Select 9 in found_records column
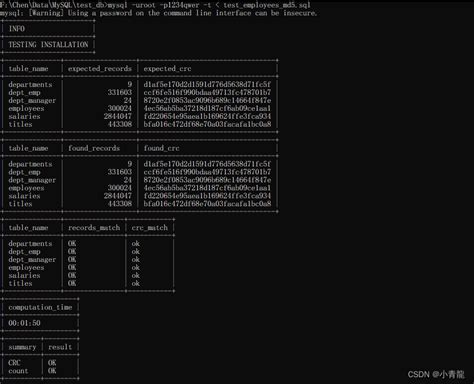Screen dimensions: 474x384 [130, 164]
